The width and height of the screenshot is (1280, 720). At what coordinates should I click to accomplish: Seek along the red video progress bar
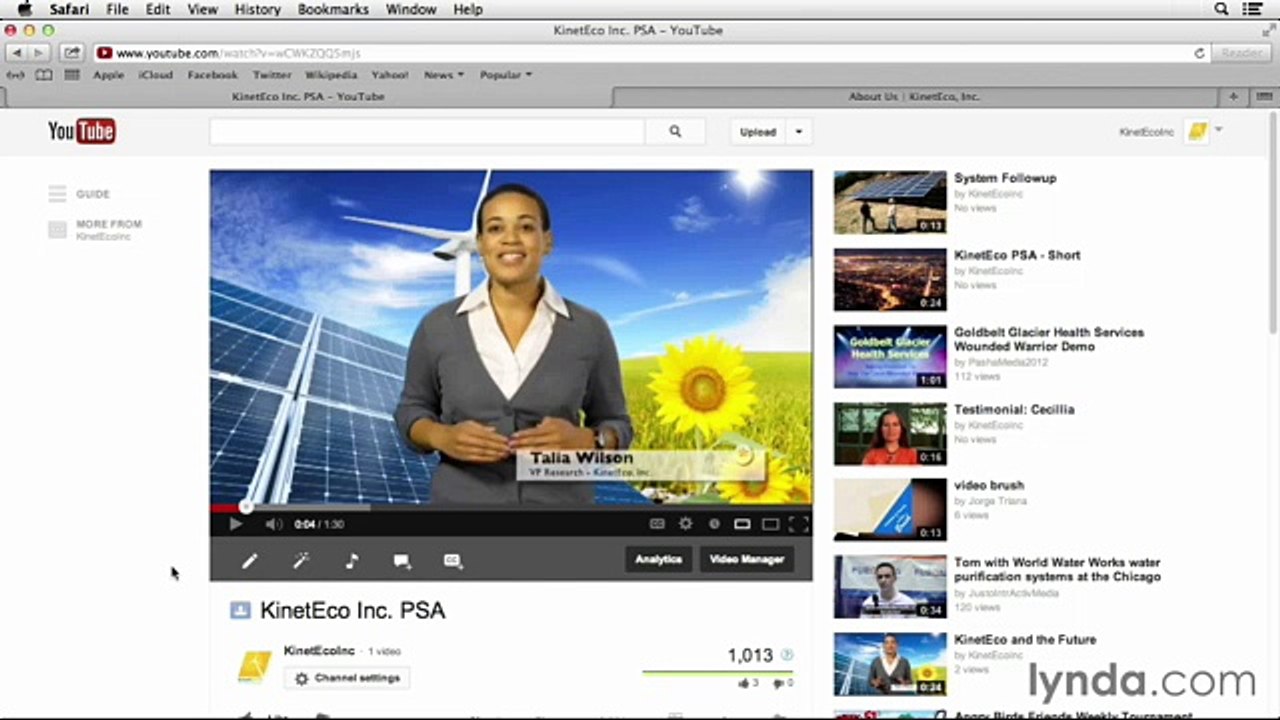511,507
